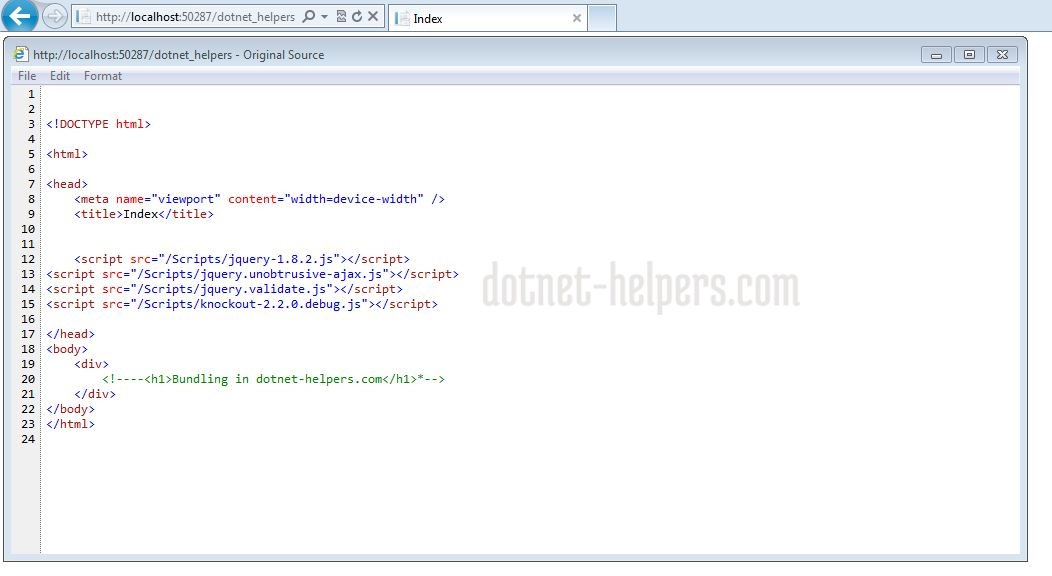Toggle Compatibility View for localhost
Screen dimensions: 1052x576
pos(341,17)
